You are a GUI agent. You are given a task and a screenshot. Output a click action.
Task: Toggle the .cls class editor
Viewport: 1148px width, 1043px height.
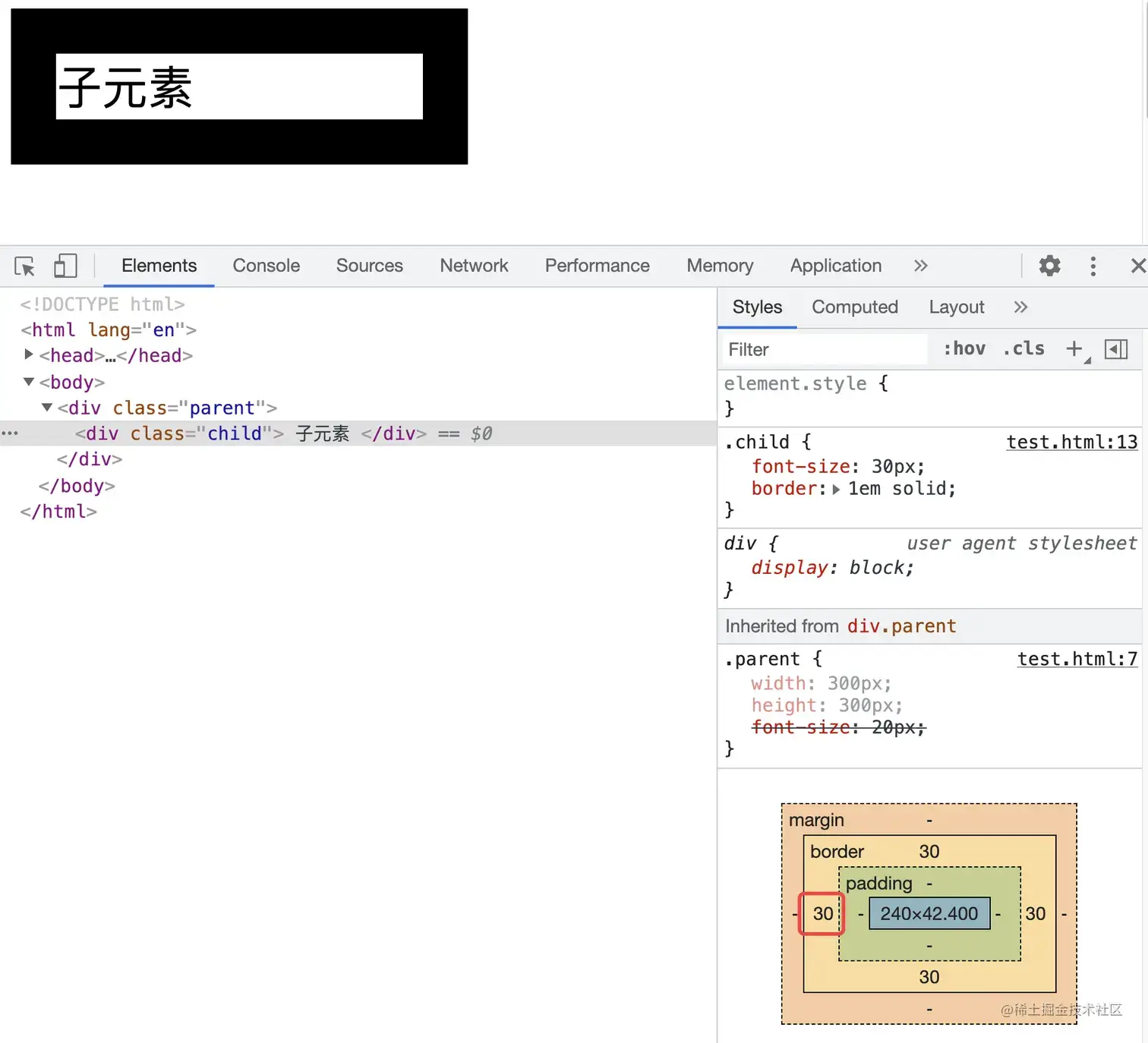(x=1023, y=348)
